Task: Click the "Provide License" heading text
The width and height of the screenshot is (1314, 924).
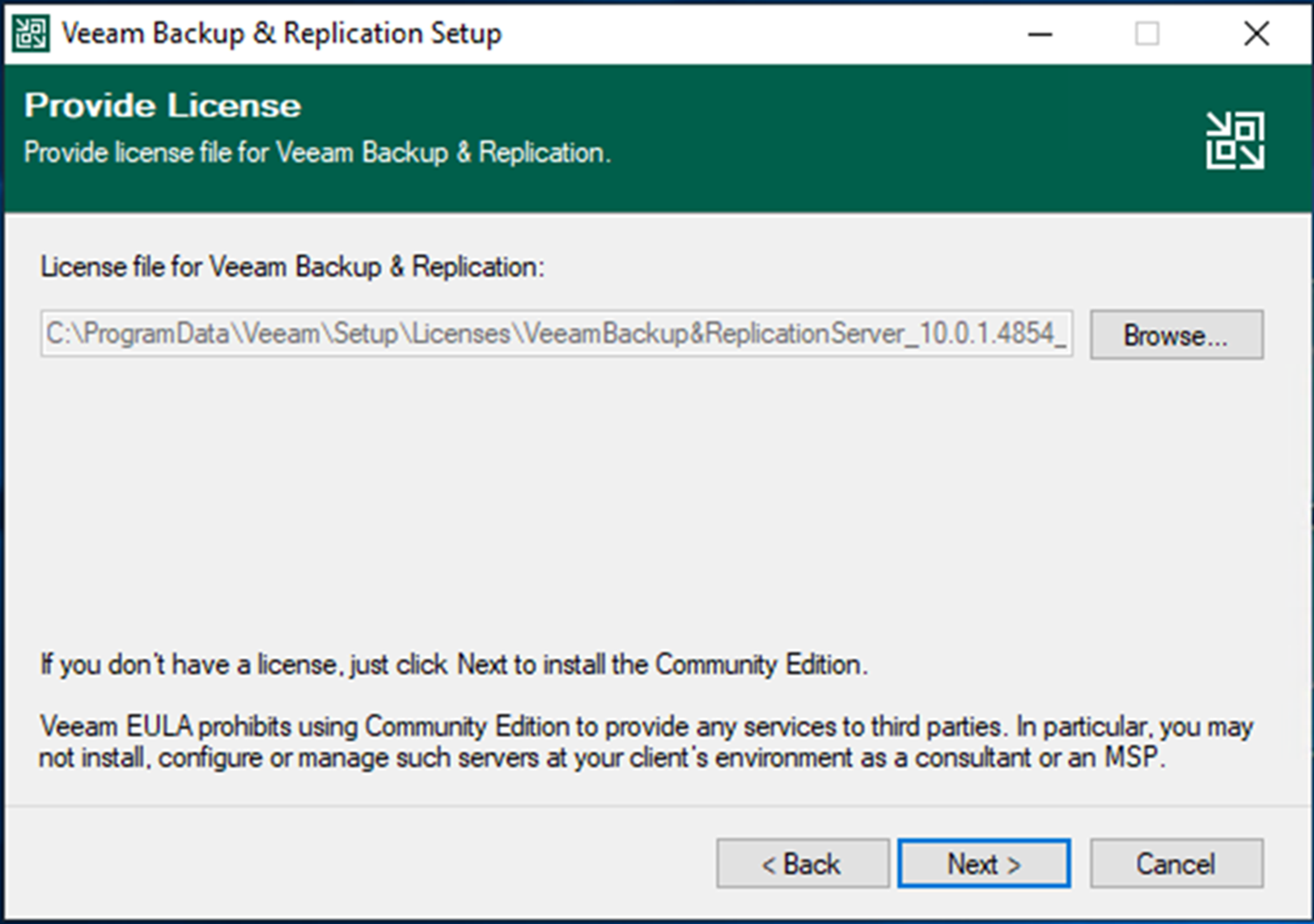Action: pos(163,105)
